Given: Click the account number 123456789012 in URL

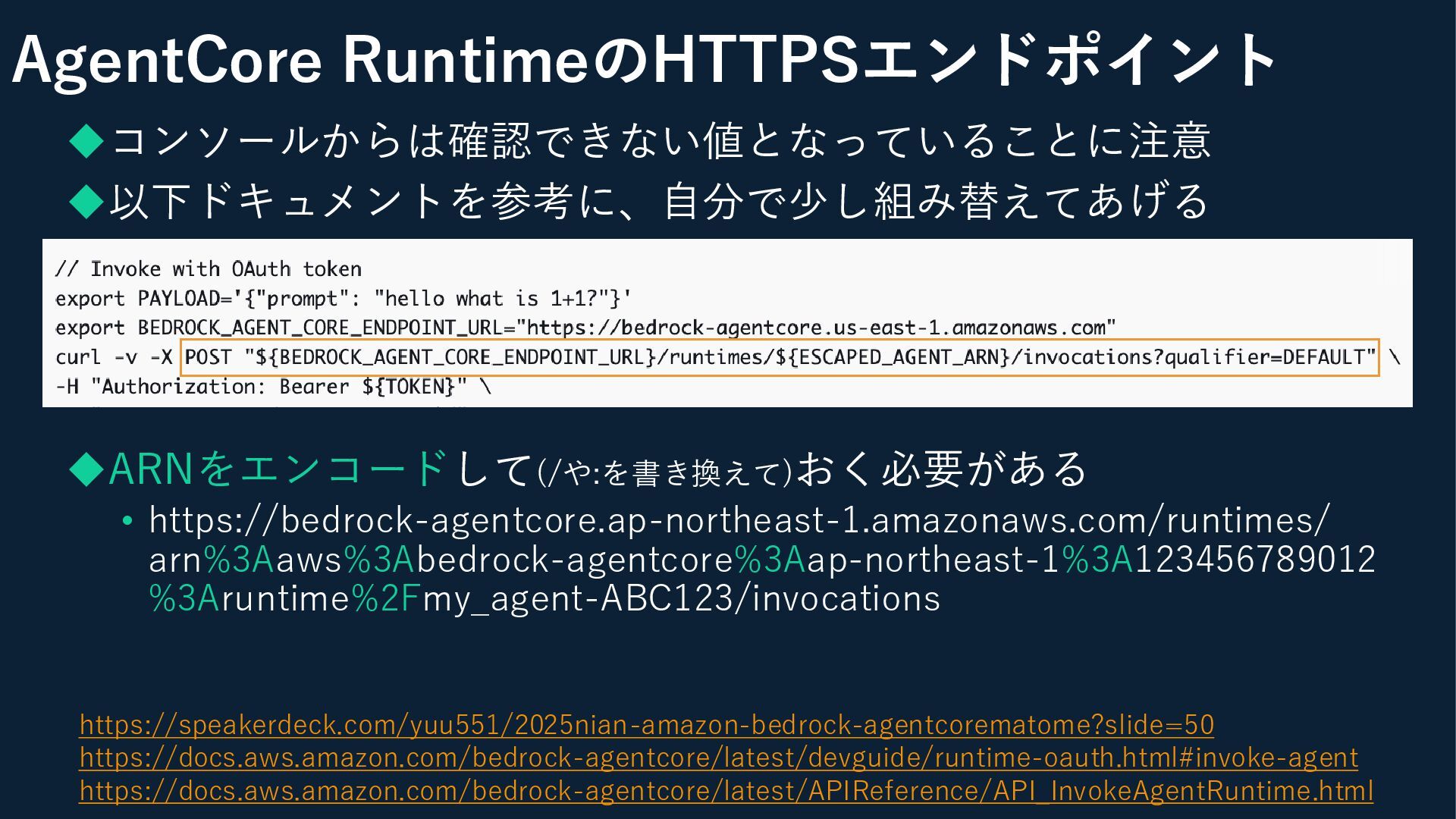Looking at the screenshot, I should pos(1254,560).
